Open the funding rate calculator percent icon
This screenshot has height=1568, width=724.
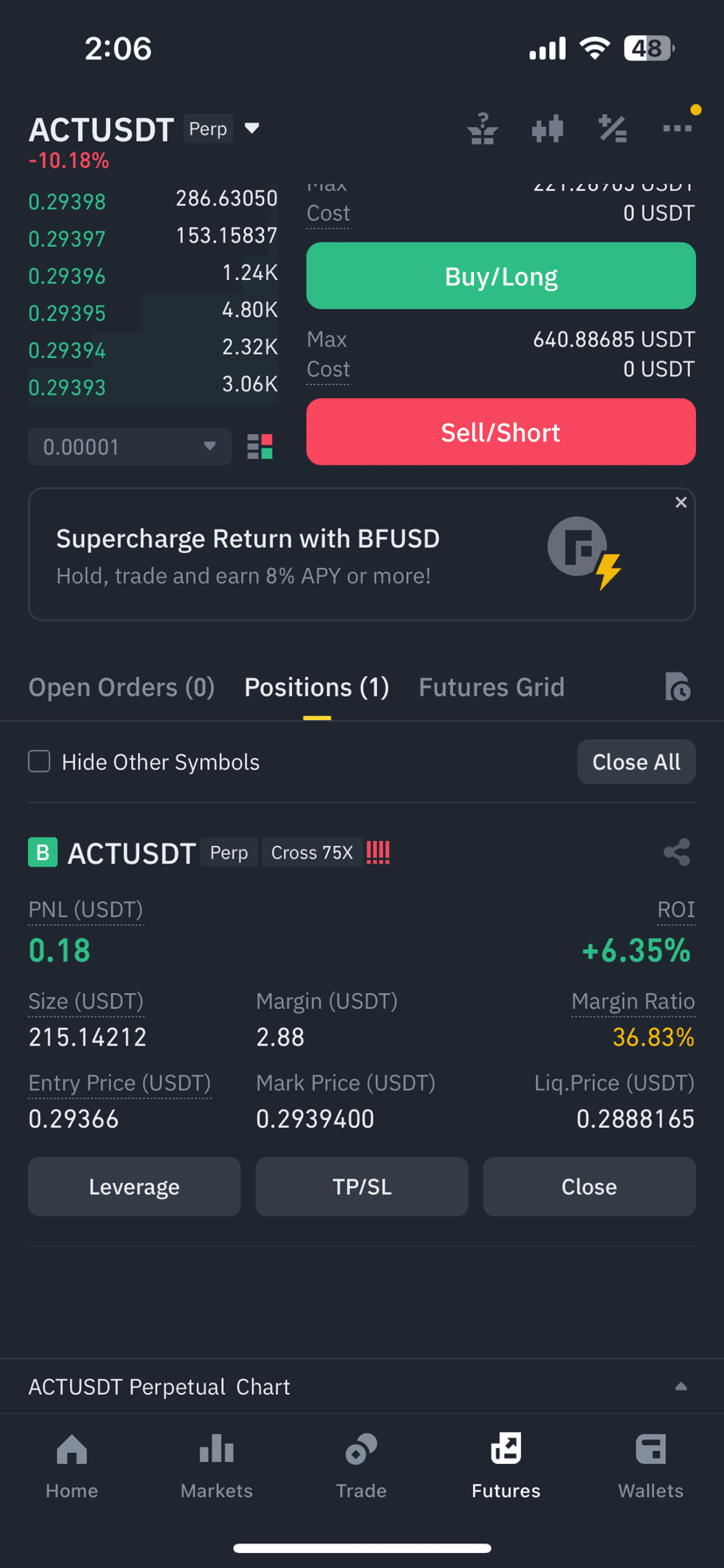pos(612,129)
